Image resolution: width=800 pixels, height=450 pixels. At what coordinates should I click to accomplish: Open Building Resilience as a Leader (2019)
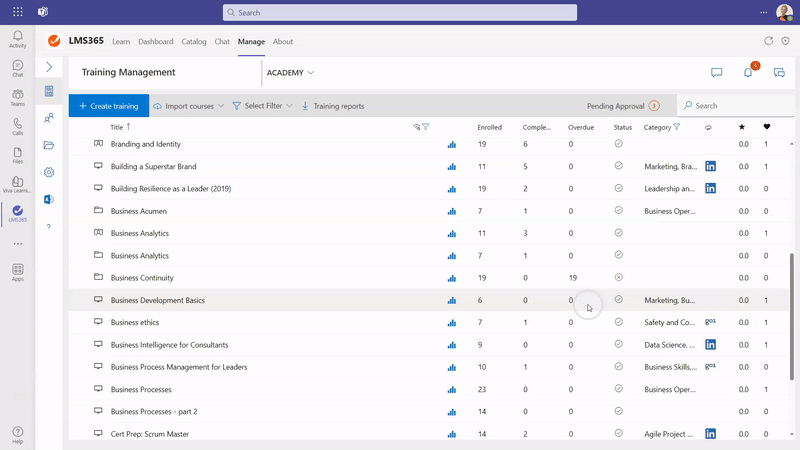170,188
